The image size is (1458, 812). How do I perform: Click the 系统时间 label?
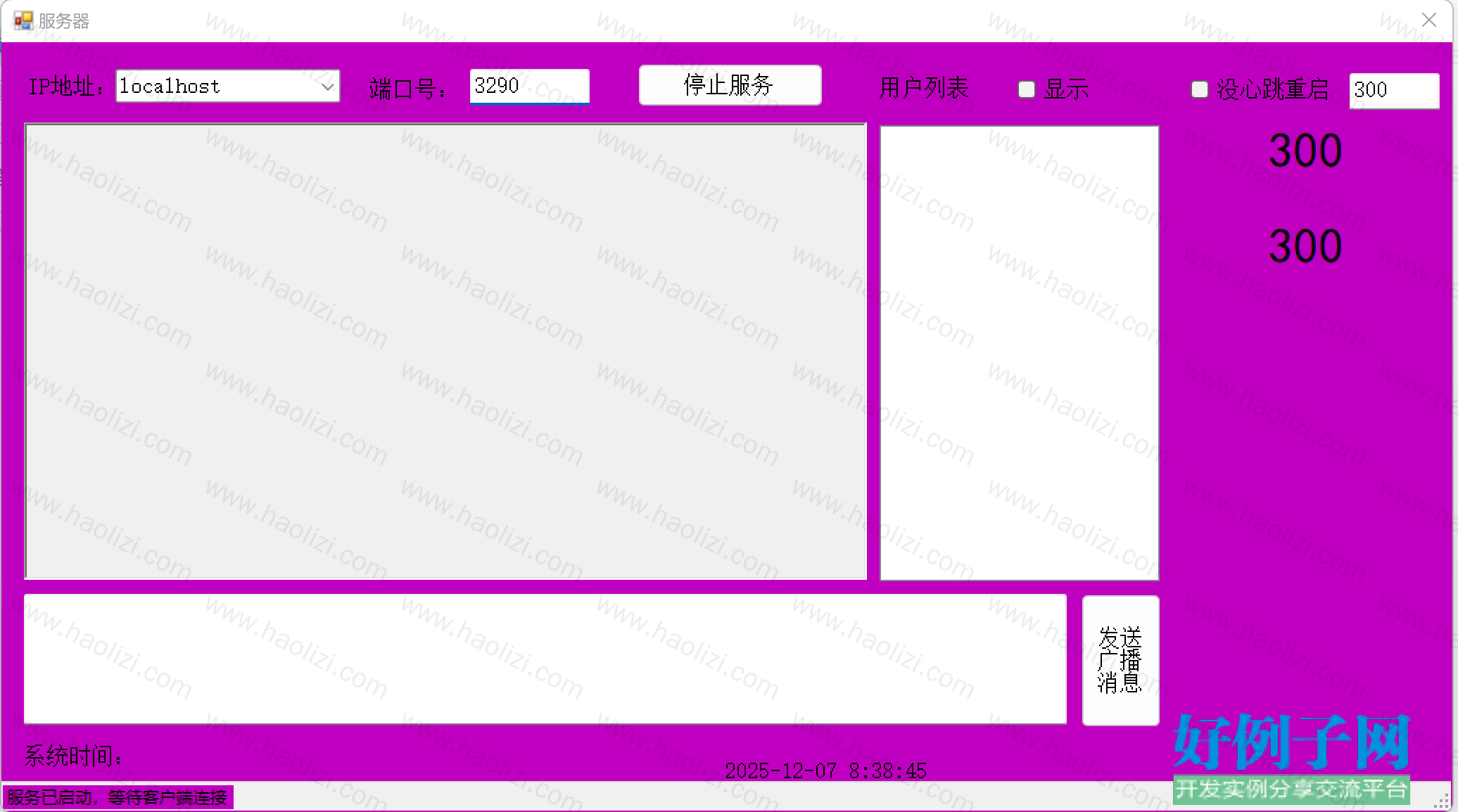pos(75,756)
